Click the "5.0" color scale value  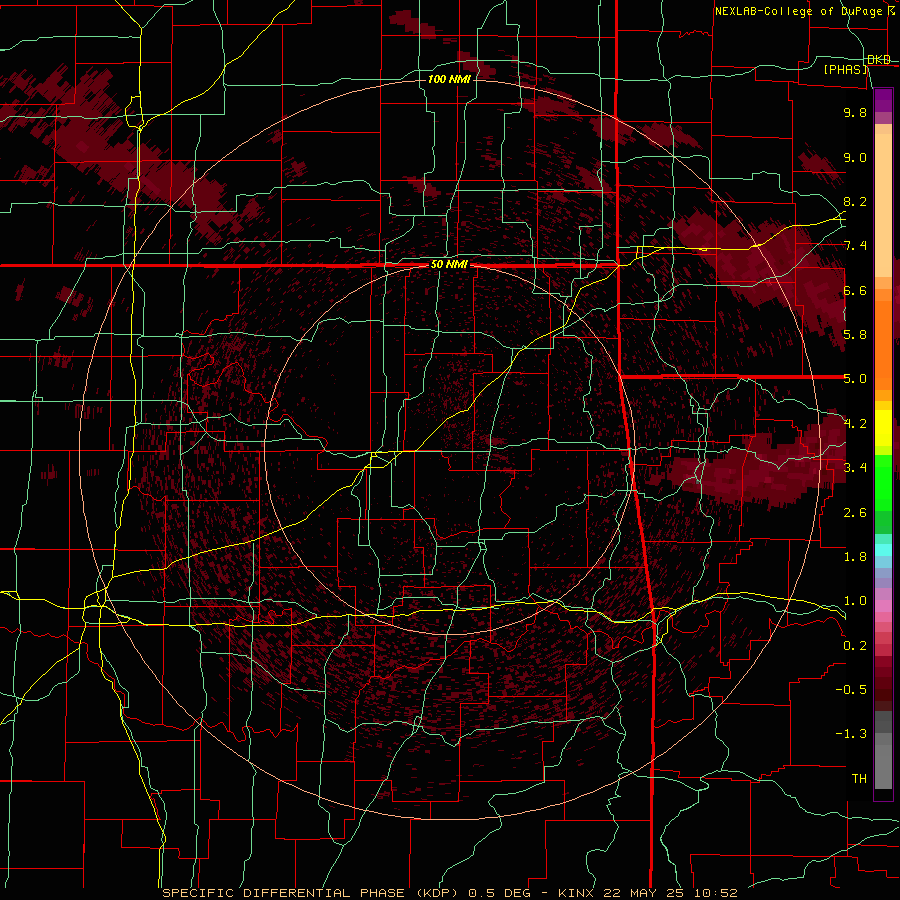coord(855,379)
